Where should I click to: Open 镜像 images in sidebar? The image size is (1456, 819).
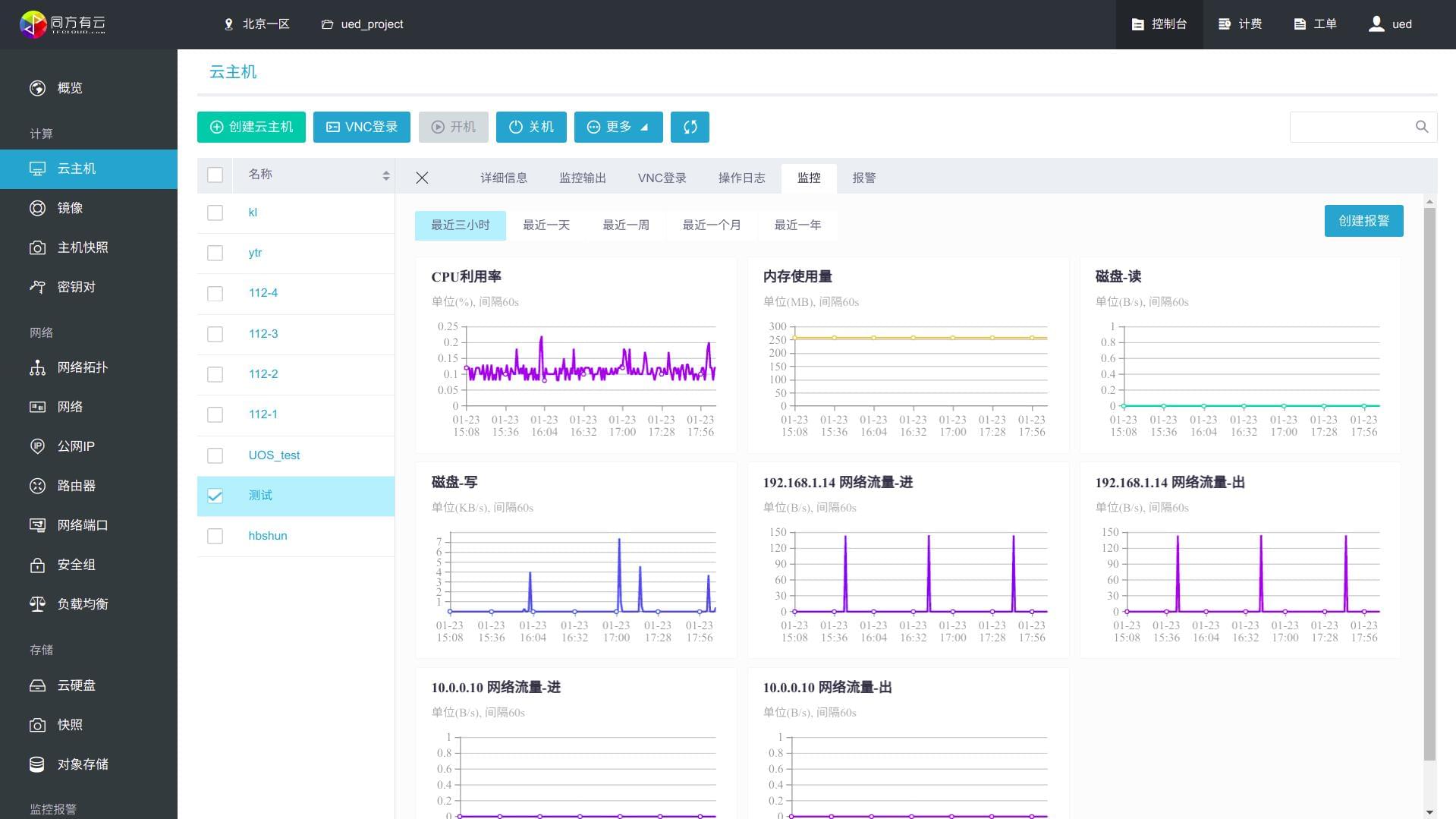pyautogui.click(x=89, y=208)
